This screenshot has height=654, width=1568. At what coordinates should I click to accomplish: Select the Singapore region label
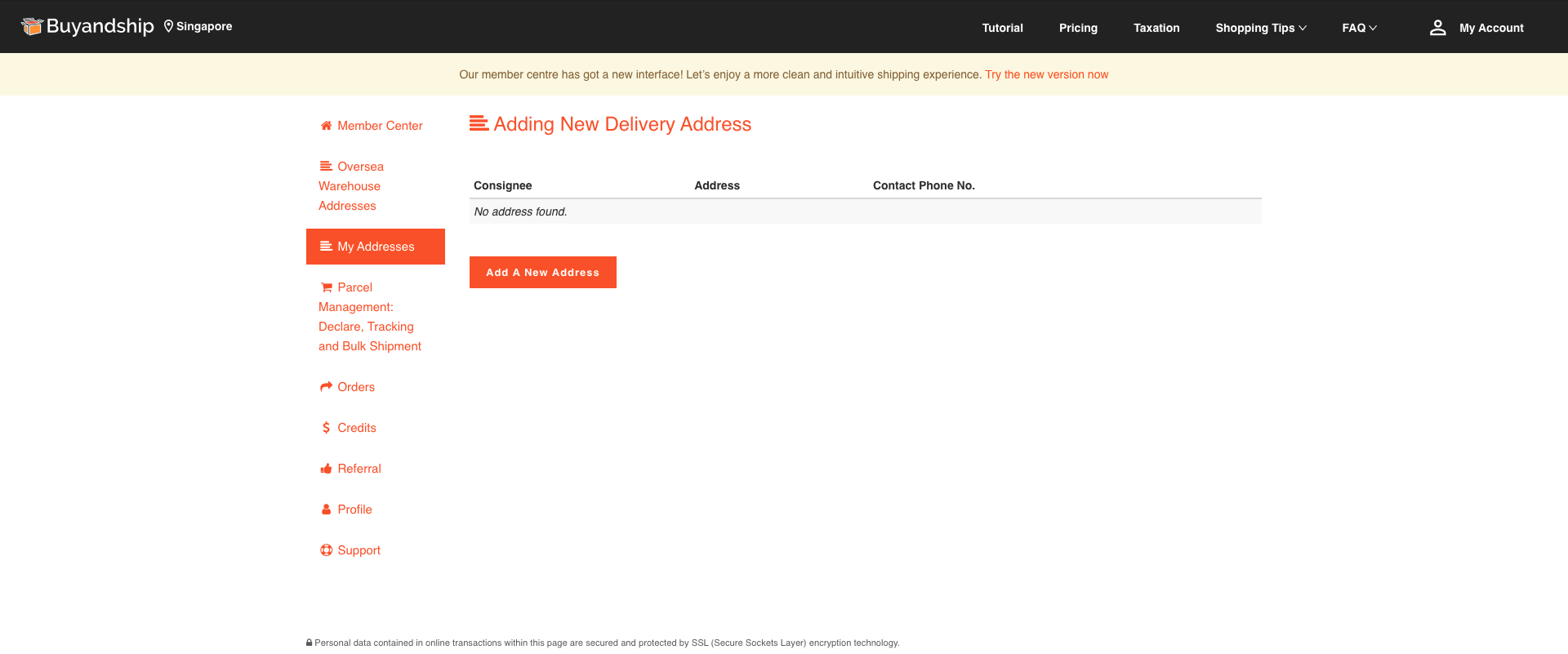click(x=204, y=26)
